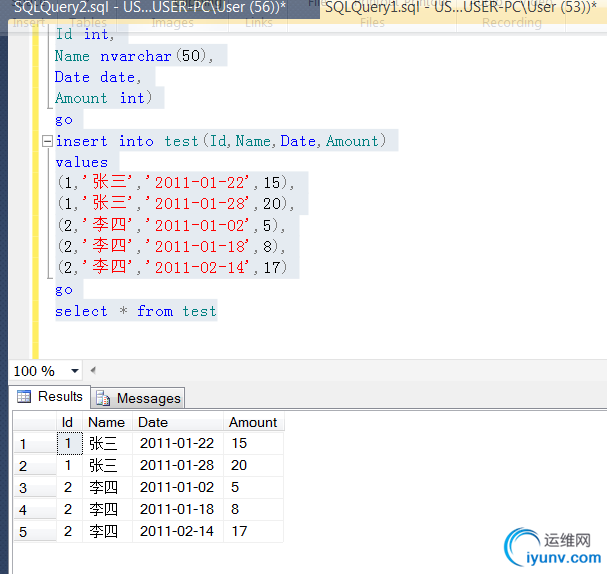
Task: Click the Amount cell showing 20
Action: pyautogui.click(x=254, y=465)
